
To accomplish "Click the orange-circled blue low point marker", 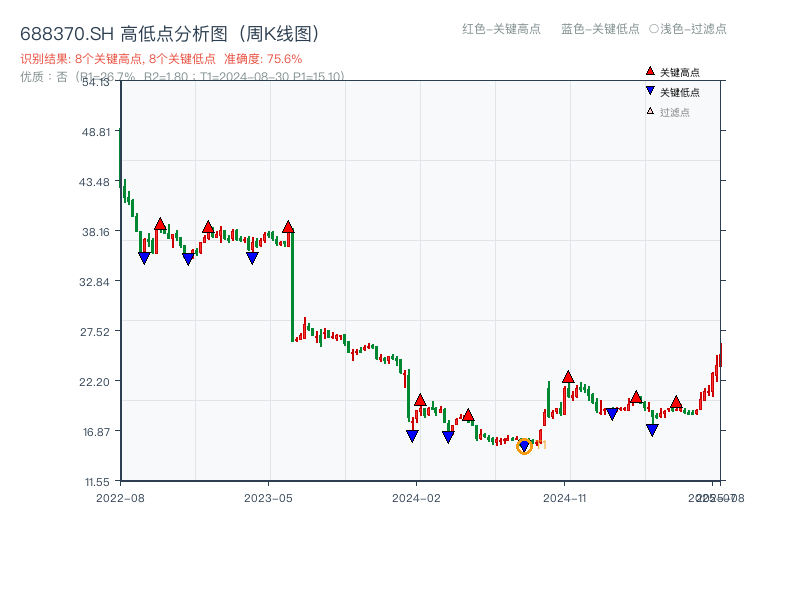I will click(x=524, y=446).
